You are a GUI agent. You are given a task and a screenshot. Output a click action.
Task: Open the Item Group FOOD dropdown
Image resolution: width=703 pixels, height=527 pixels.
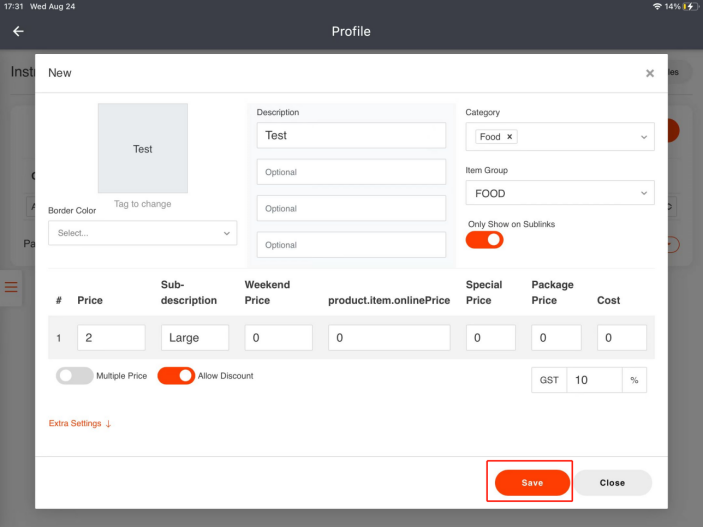[560, 193]
